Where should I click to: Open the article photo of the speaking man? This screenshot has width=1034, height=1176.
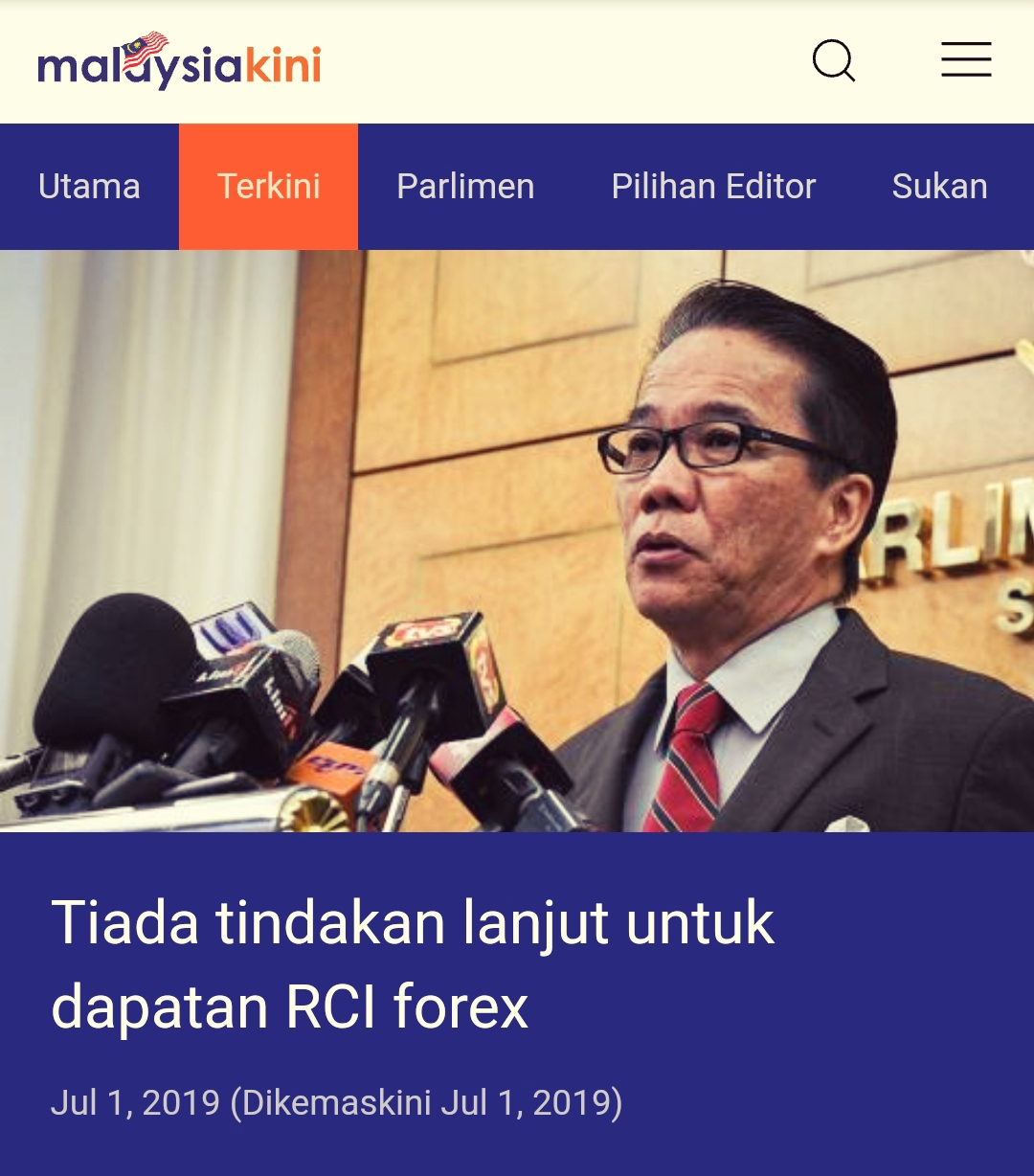tap(517, 541)
